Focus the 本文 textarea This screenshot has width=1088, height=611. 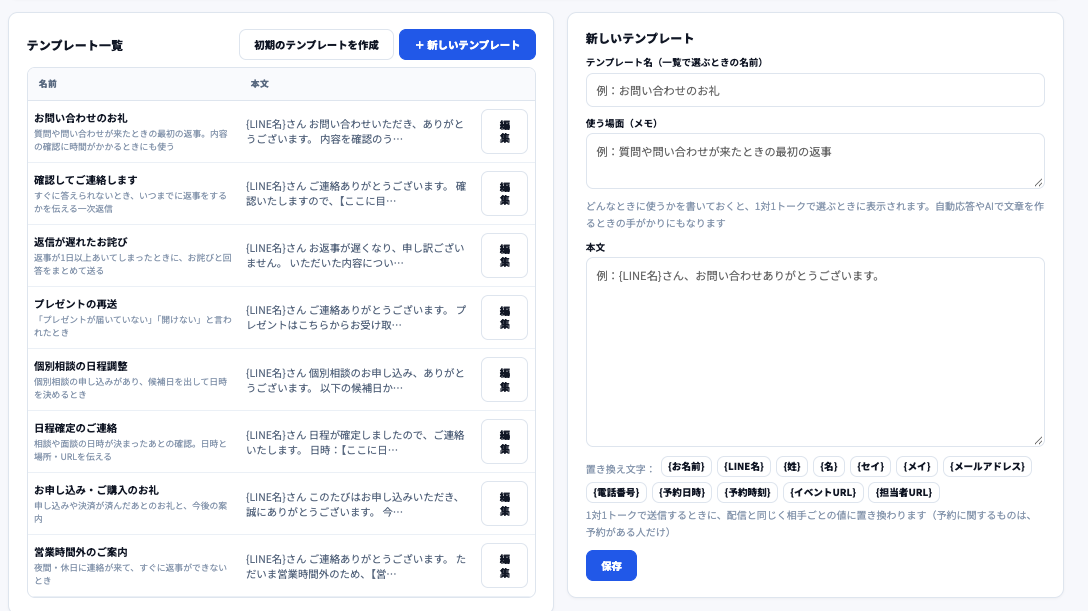(815, 352)
